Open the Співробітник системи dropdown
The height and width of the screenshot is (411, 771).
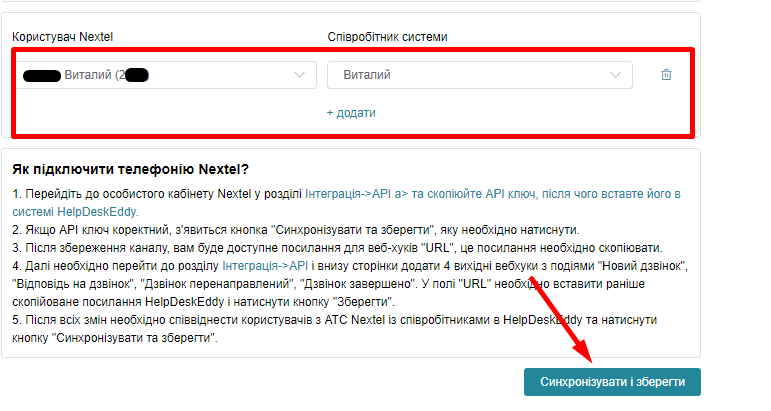point(479,75)
